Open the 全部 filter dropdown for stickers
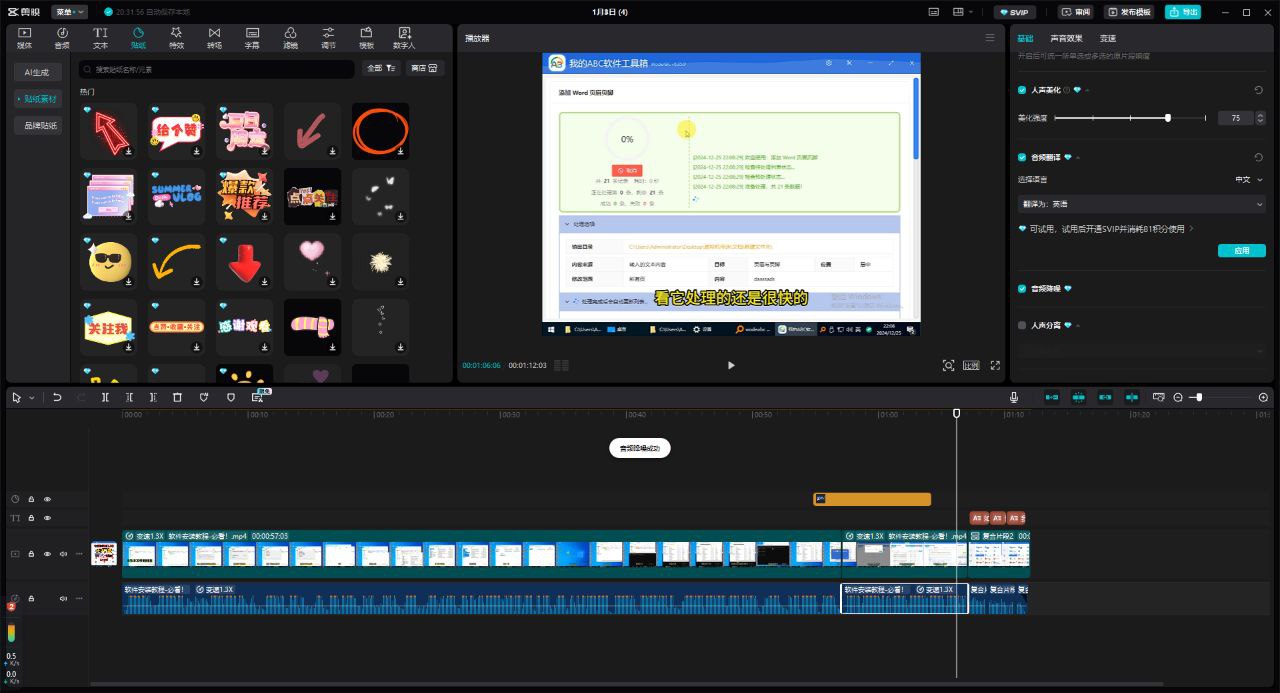This screenshot has height=693, width=1280. point(382,69)
